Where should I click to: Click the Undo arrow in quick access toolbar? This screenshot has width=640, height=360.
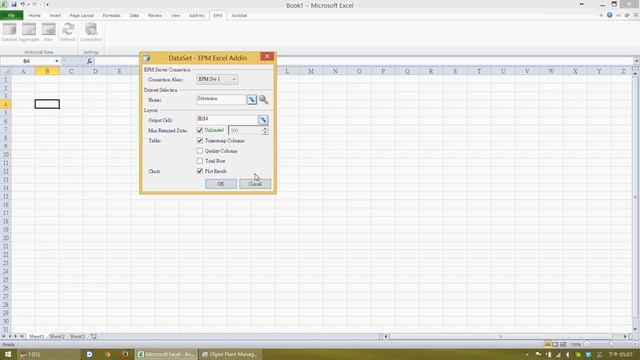tap(22, 4)
